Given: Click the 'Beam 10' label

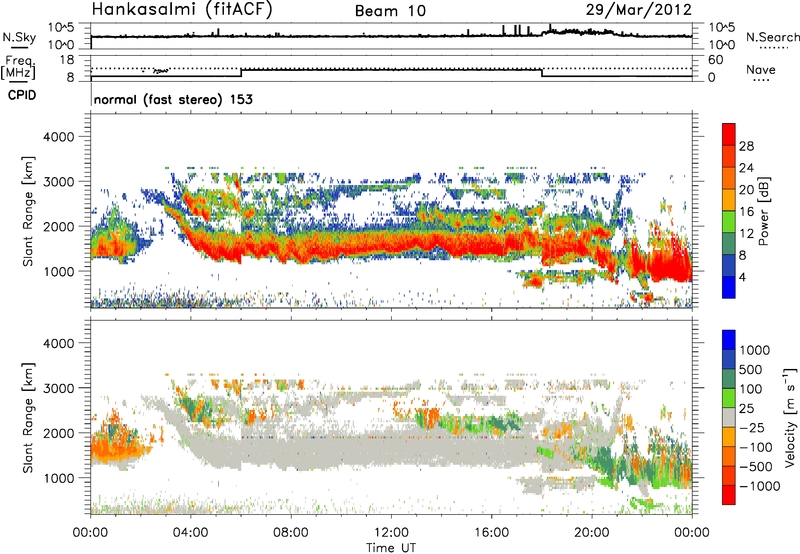Looking at the screenshot, I should (390, 11).
